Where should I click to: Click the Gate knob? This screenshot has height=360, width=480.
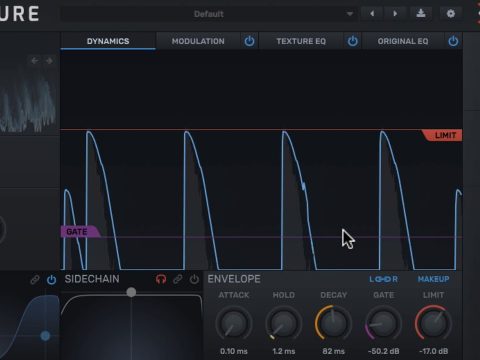383,323
